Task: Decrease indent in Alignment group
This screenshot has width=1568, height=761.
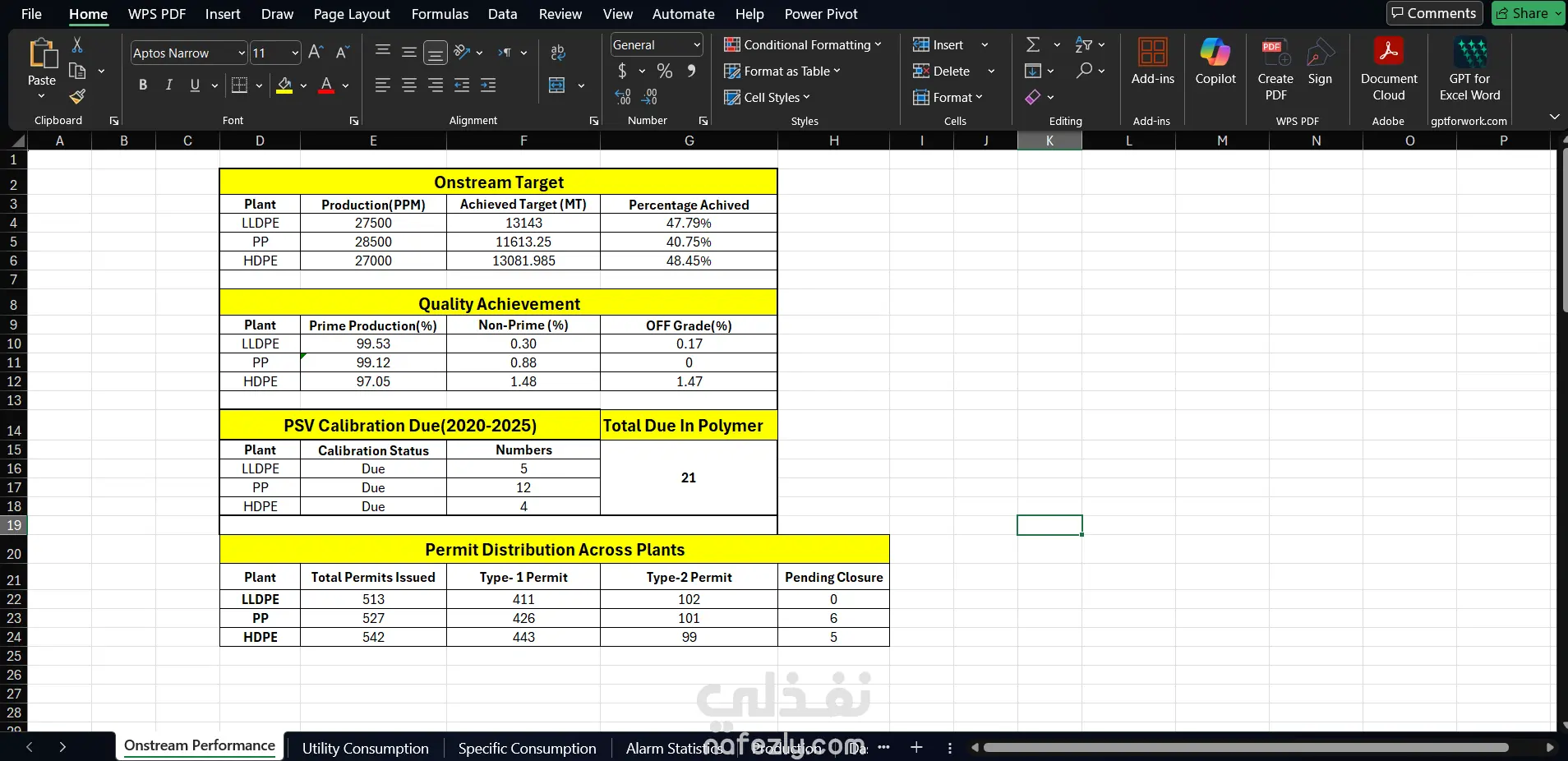Action: click(x=462, y=85)
